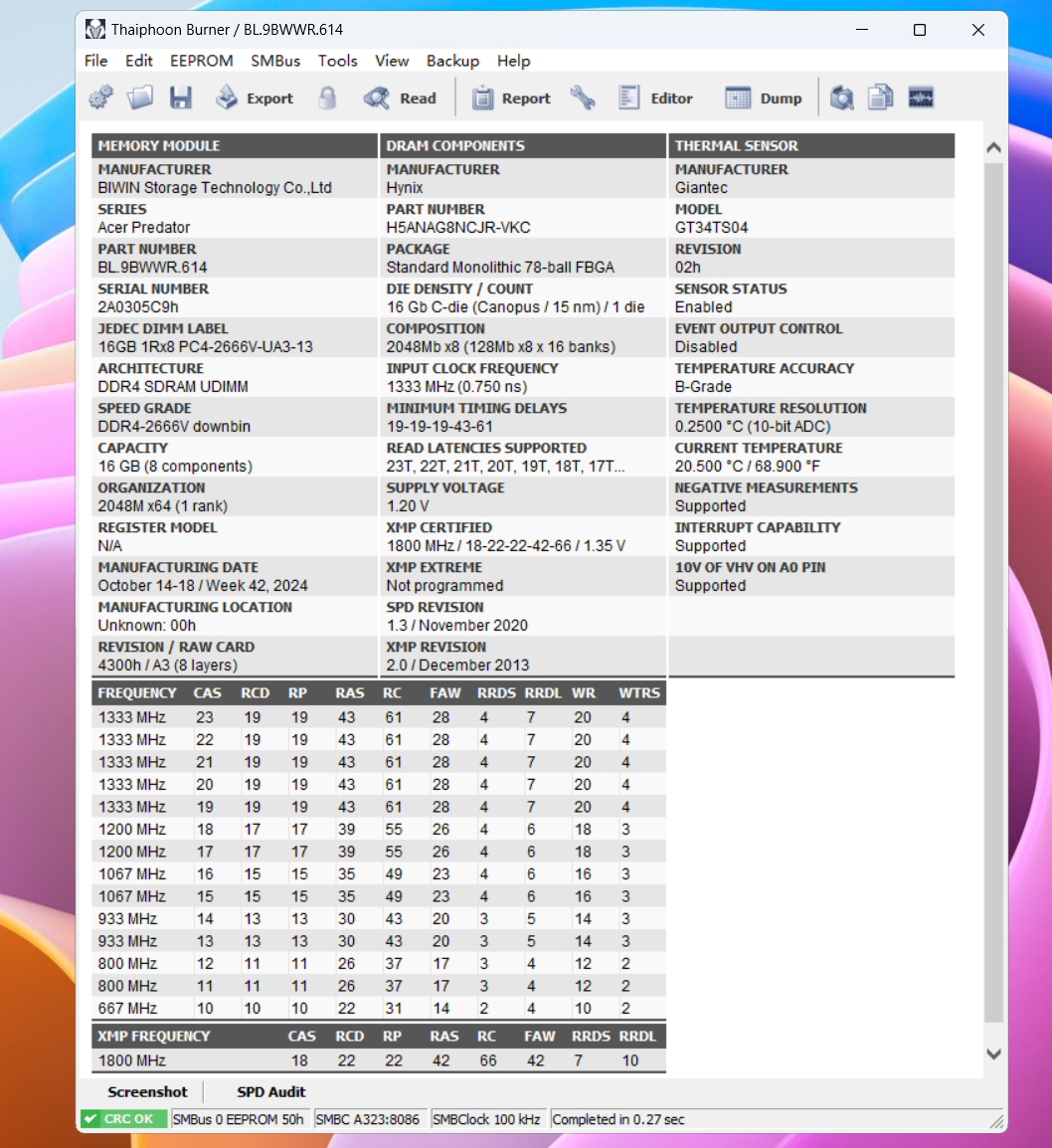Click the 667 MHz row in frequency table
The height and width of the screenshot is (1148, 1052).
(379, 1008)
